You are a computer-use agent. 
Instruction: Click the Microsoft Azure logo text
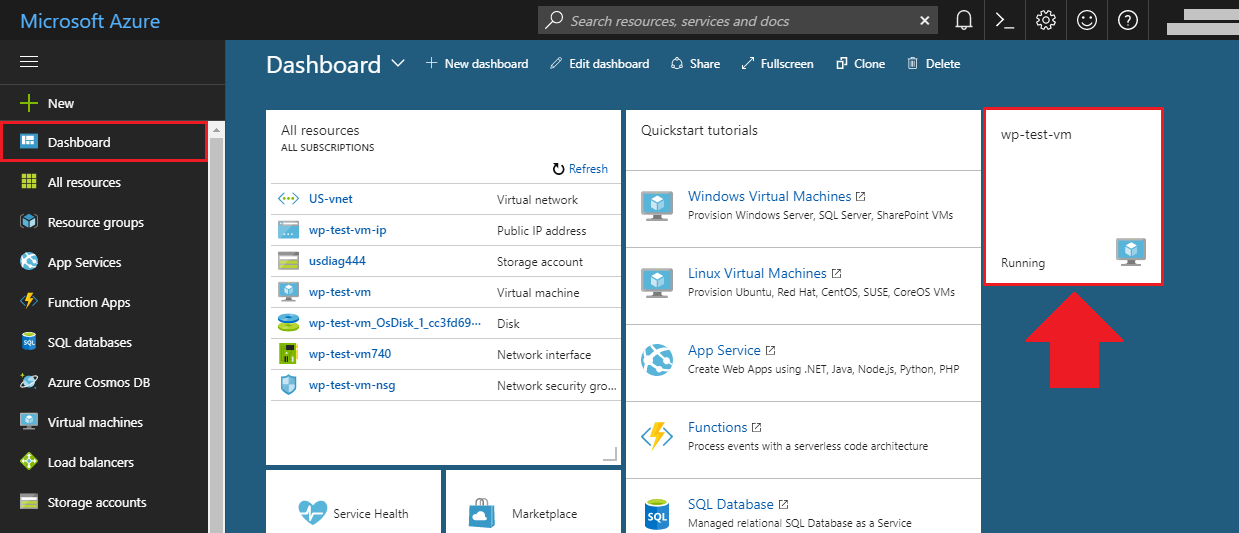tap(90, 21)
